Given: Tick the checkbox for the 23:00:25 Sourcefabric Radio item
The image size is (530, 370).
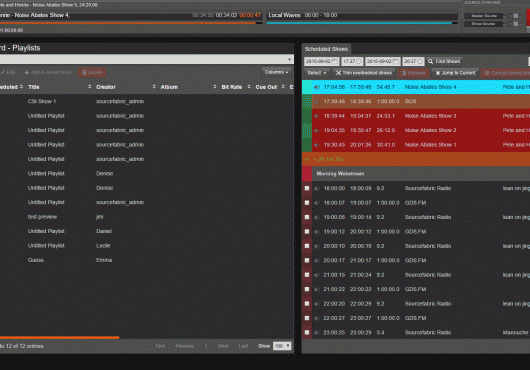Looking at the screenshot, I should (x=307, y=333).
